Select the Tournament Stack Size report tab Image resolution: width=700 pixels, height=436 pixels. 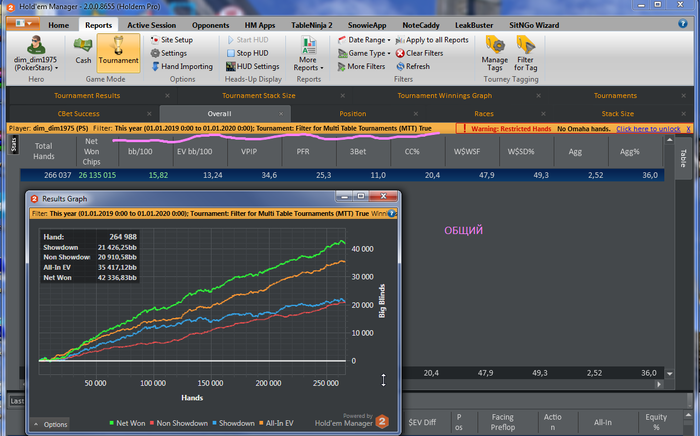(258, 96)
